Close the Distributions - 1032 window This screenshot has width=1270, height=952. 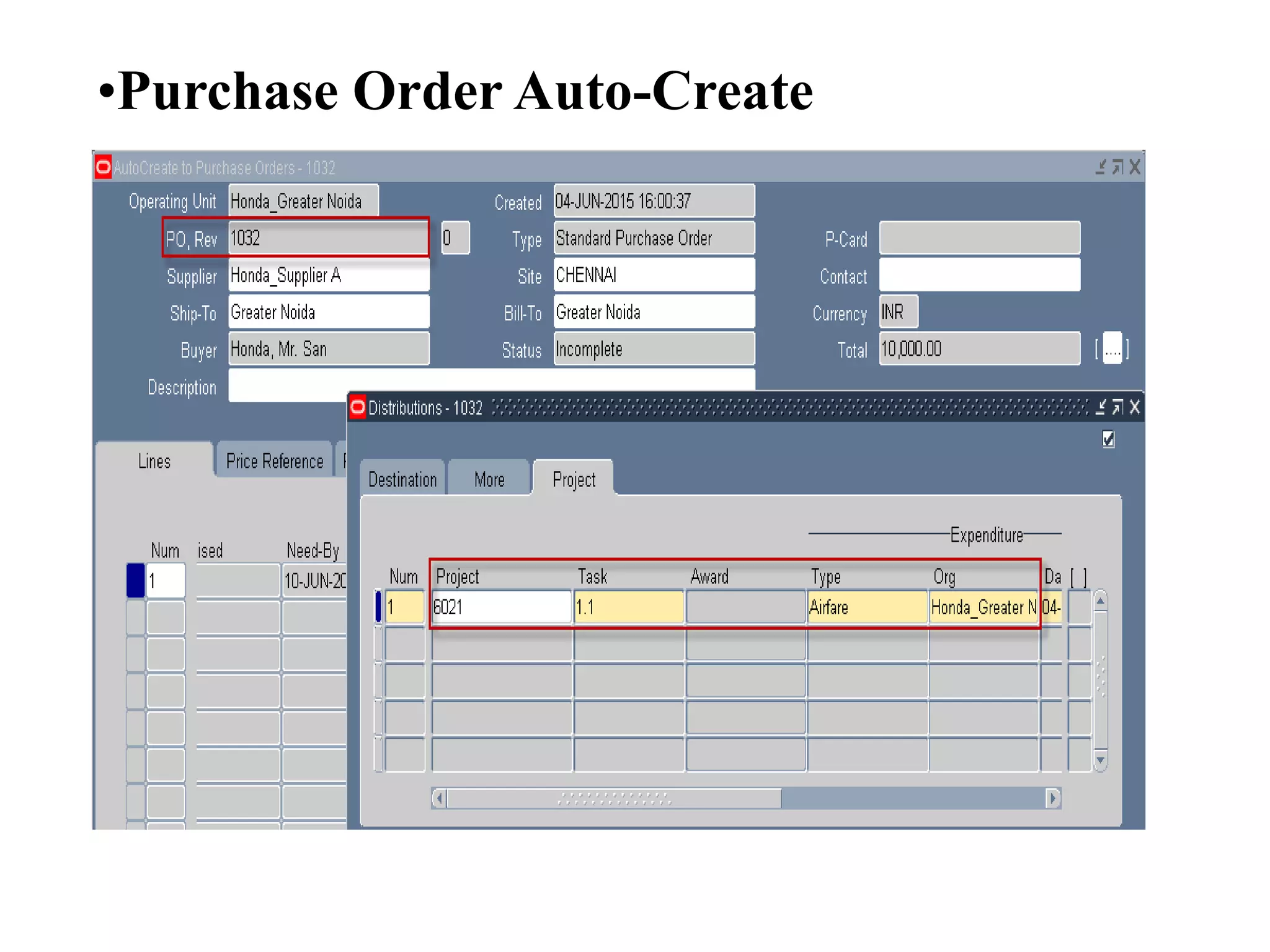[x=1135, y=407]
